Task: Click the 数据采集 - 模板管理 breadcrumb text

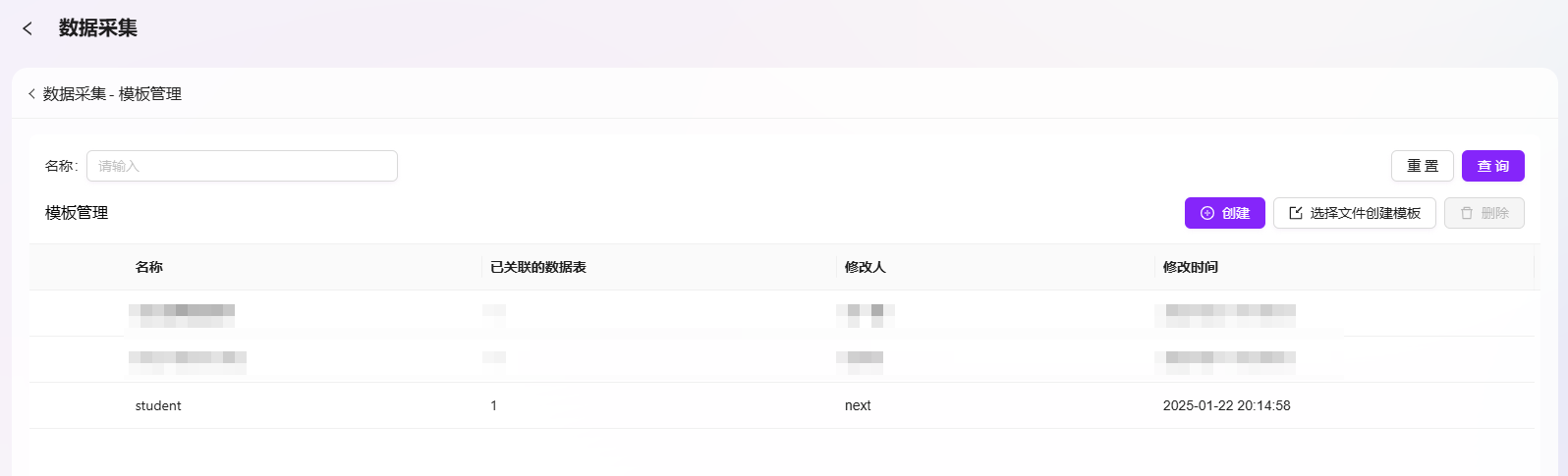Action: pos(112,94)
